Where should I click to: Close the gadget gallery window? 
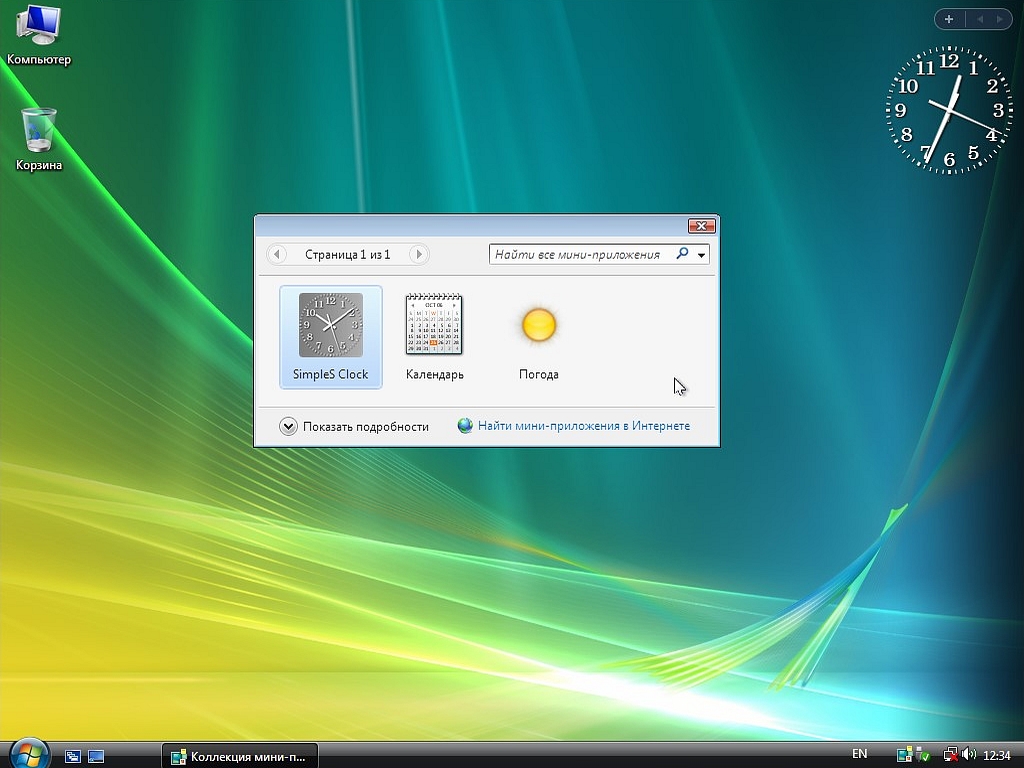click(x=702, y=226)
